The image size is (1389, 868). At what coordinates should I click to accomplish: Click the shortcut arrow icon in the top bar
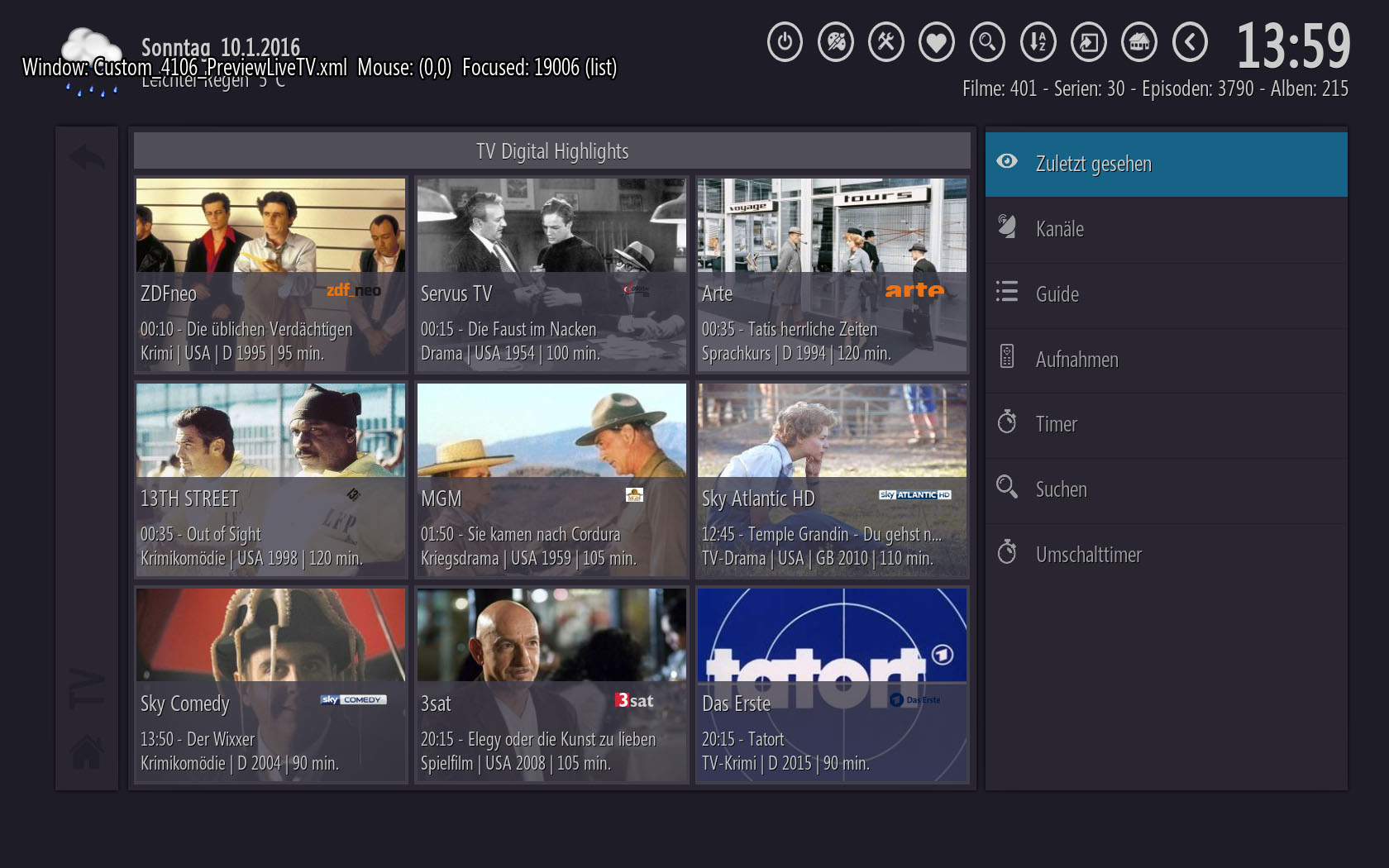click(x=1089, y=42)
